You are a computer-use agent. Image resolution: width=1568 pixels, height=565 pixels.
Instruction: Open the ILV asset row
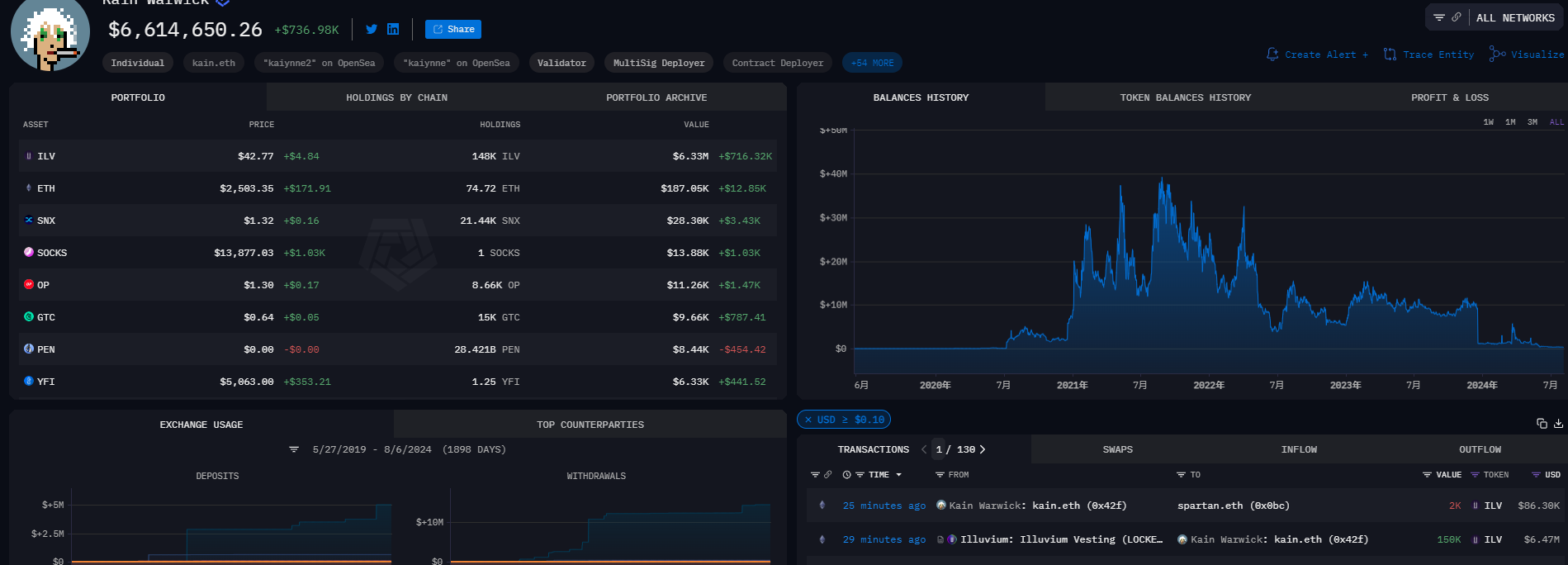46,156
